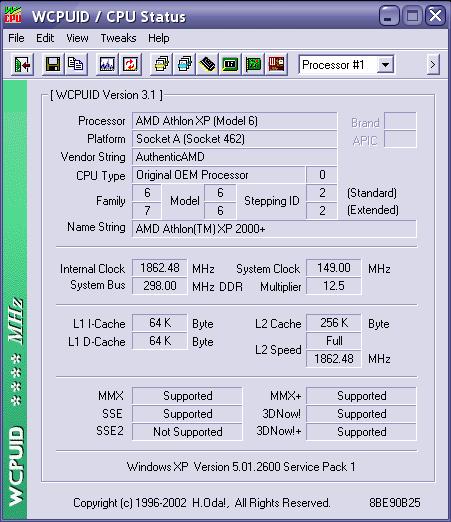Viewport: 451px width, 522px height.
Task: Click the copyright line 'H.Oda!'
Action: click(x=211, y=503)
